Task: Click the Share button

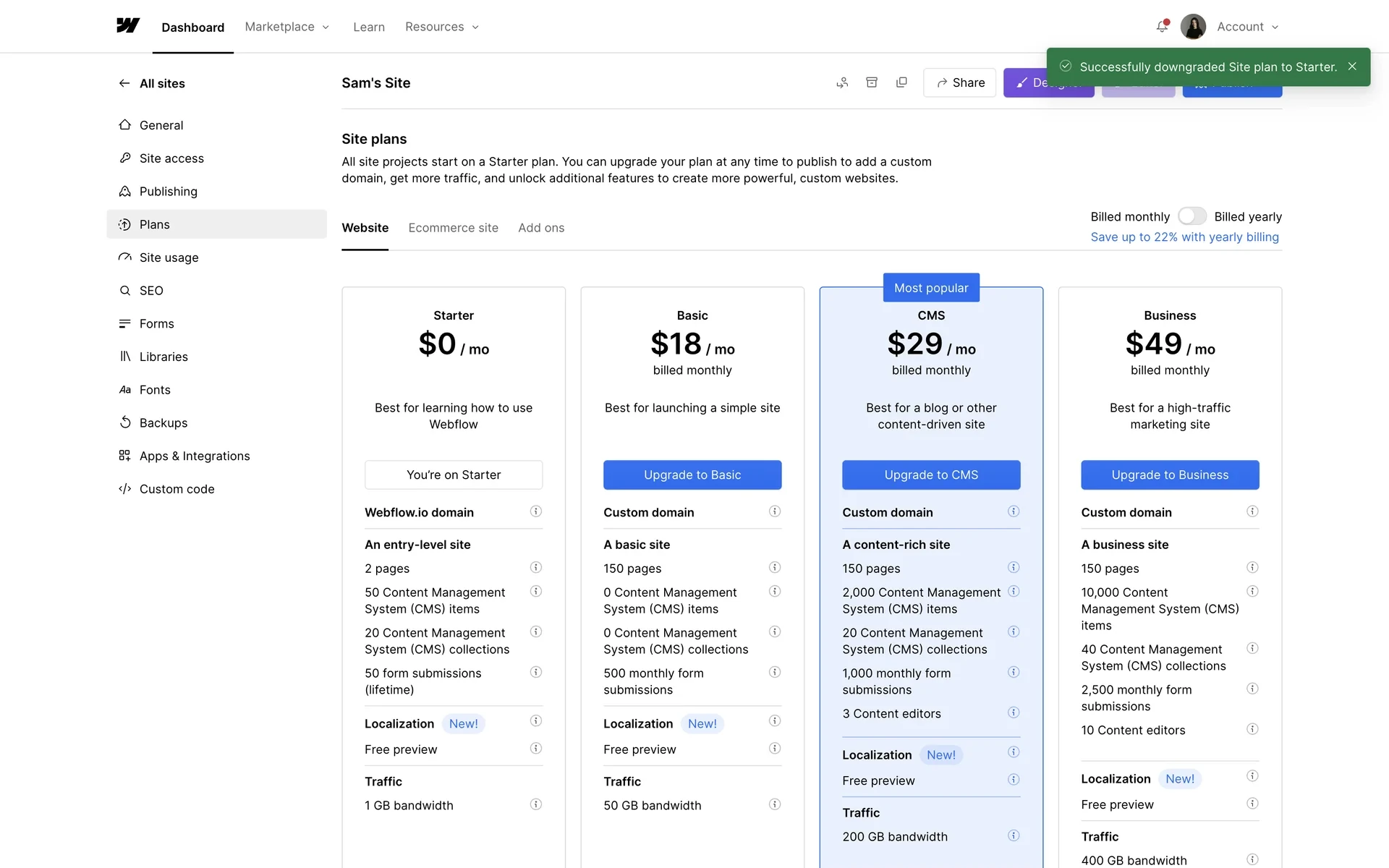Action: click(x=959, y=82)
